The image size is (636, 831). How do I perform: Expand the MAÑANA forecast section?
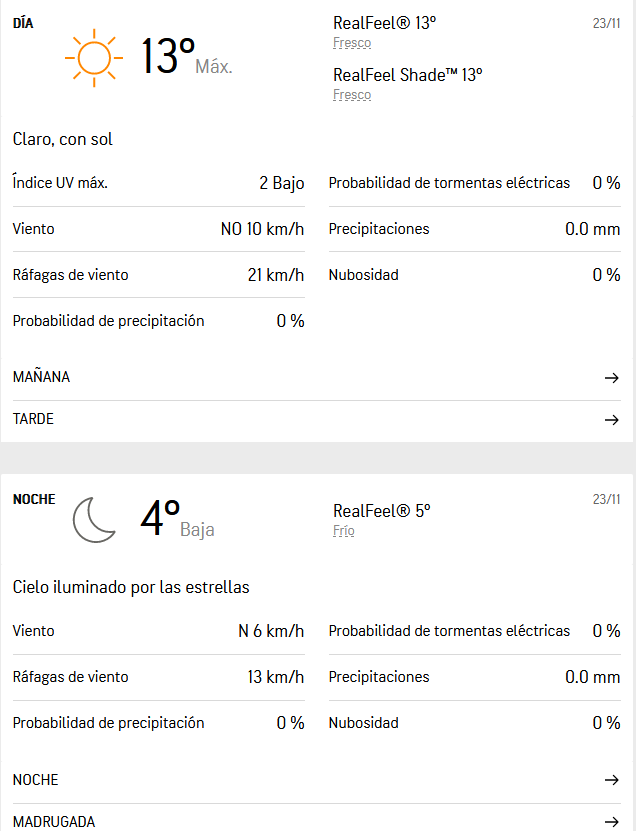click(41, 378)
